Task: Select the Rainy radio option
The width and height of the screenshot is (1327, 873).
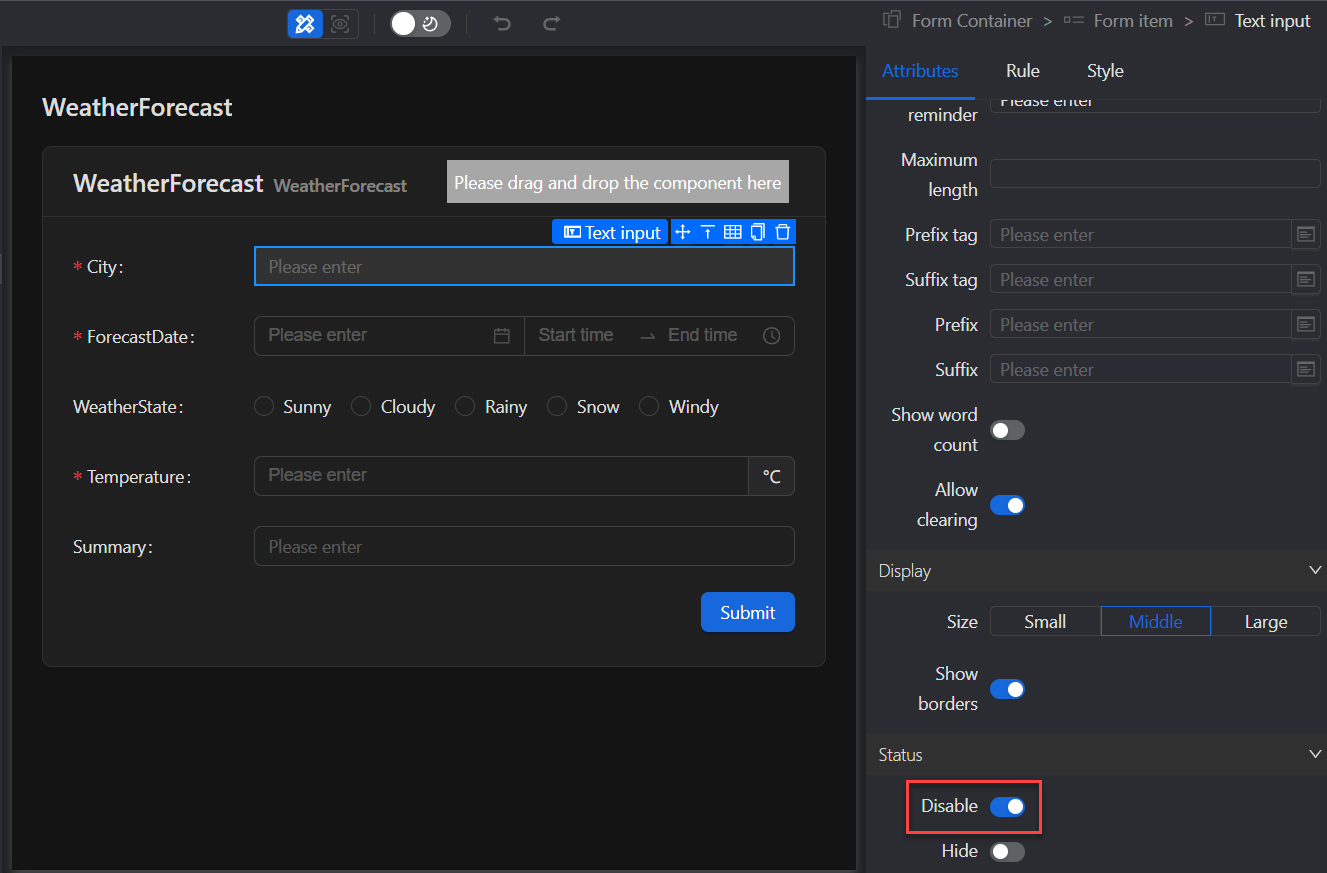Action: (x=465, y=406)
